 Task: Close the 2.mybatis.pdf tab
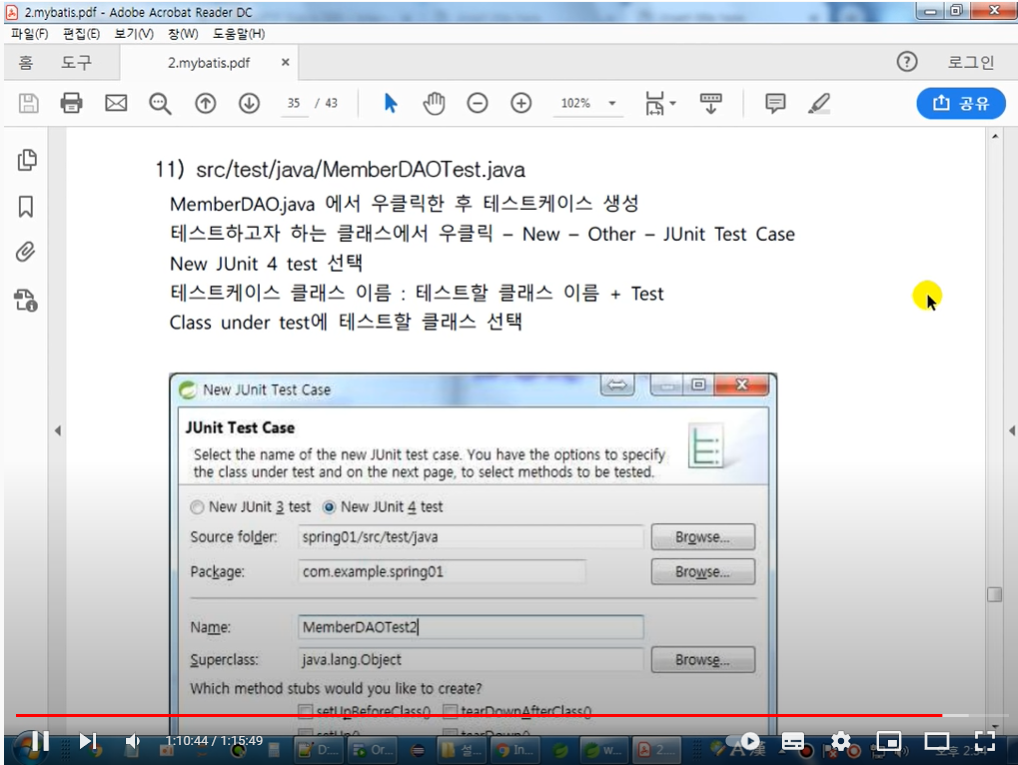[x=285, y=62]
